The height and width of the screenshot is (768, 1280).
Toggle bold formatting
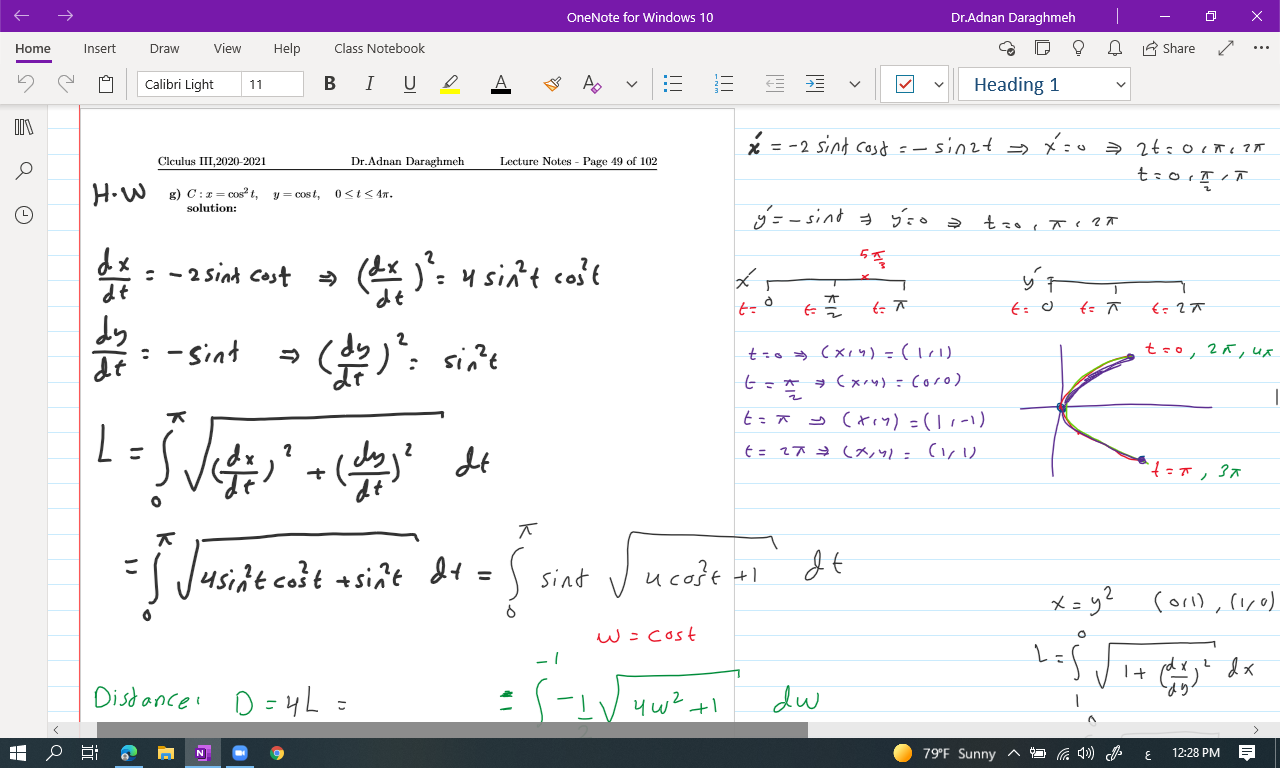330,84
